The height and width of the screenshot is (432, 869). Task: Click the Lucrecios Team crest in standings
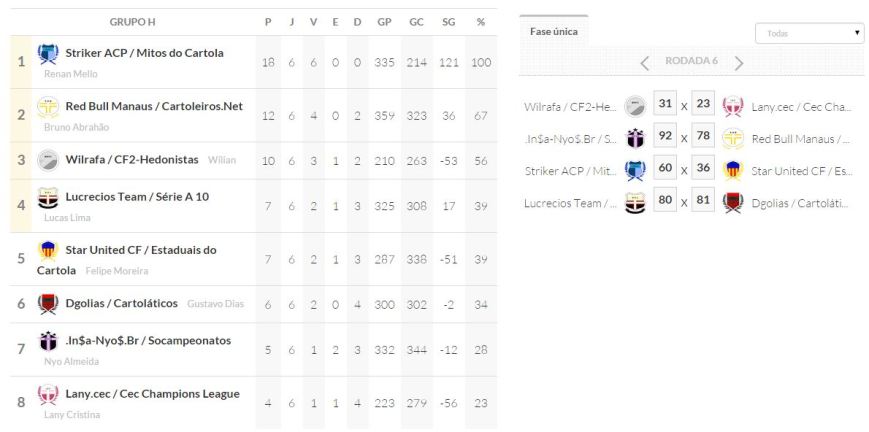(48, 197)
